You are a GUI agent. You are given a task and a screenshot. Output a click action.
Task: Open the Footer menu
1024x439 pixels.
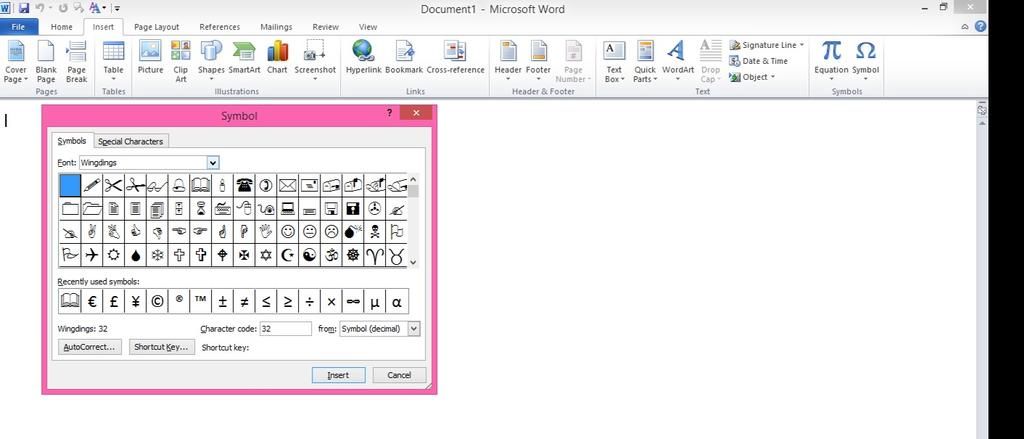tap(538, 61)
